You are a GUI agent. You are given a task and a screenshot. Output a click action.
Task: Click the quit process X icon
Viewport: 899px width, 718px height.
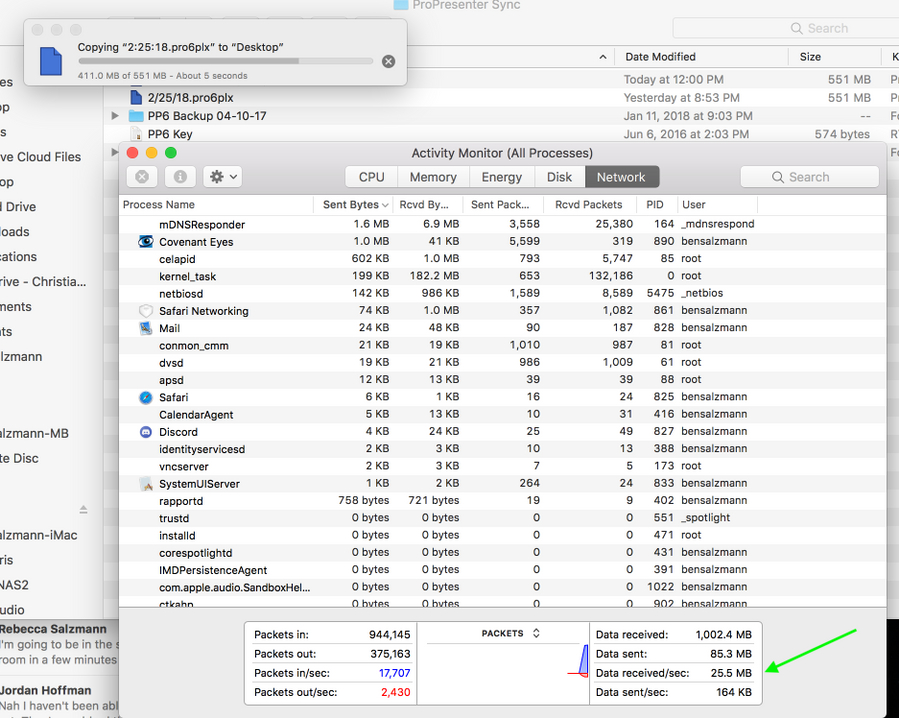click(142, 177)
